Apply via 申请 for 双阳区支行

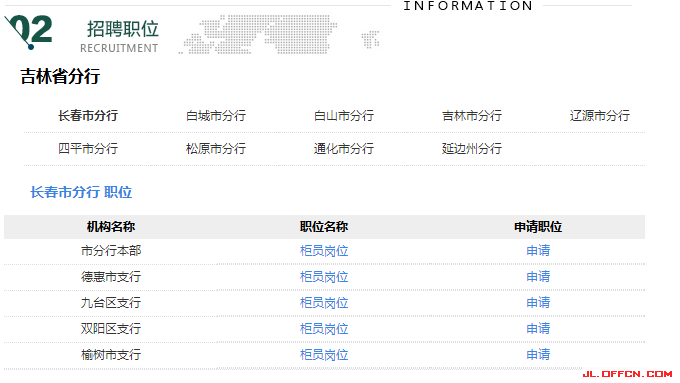click(538, 329)
